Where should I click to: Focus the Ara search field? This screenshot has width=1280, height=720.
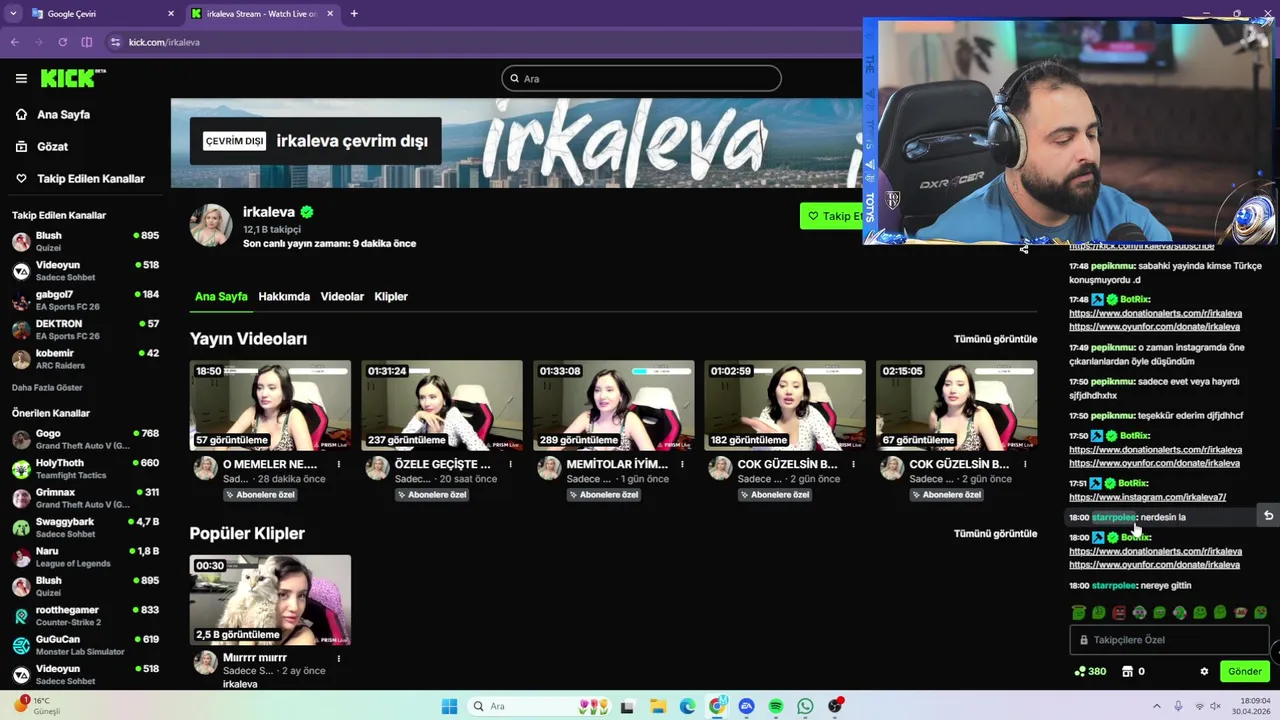click(641, 78)
